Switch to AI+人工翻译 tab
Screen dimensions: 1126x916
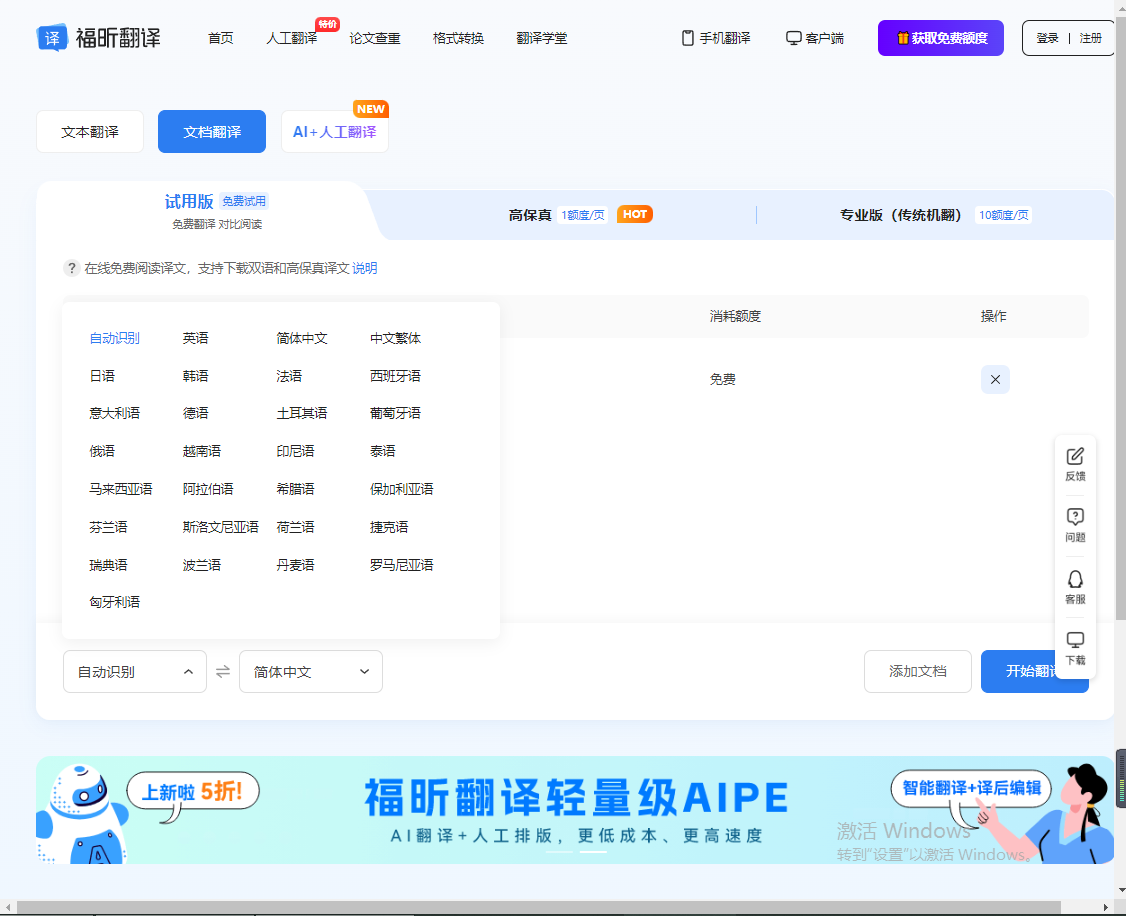tap(335, 131)
